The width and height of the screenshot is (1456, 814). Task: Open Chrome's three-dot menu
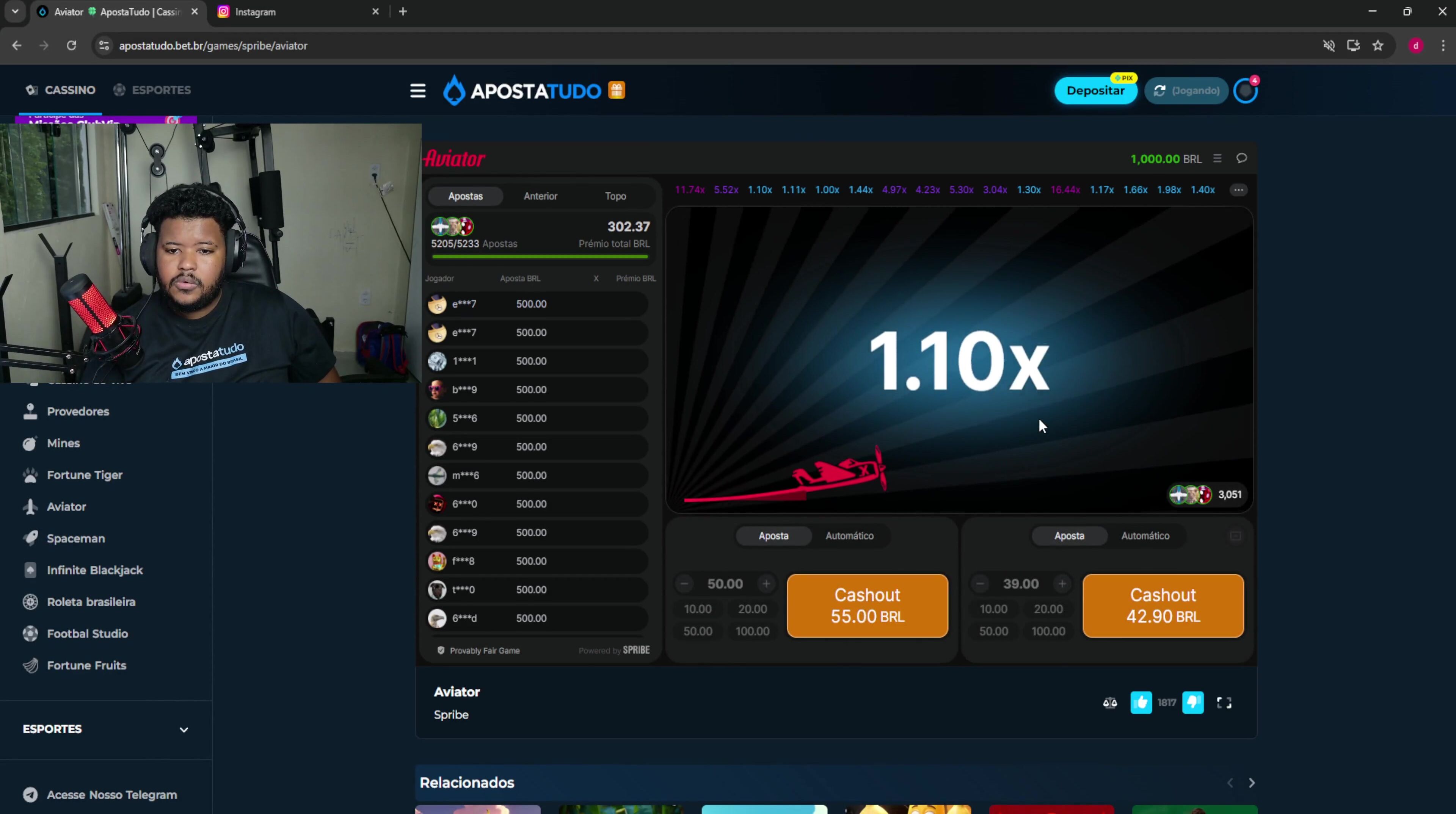[x=1443, y=45]
